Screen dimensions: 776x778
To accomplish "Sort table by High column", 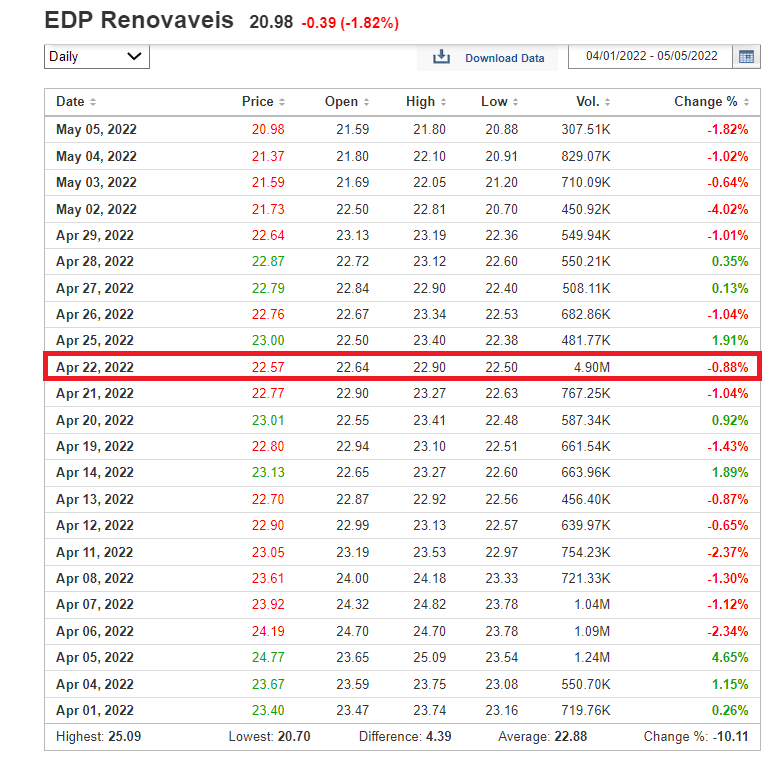I will pyautogui.click(x=426, y=102).
